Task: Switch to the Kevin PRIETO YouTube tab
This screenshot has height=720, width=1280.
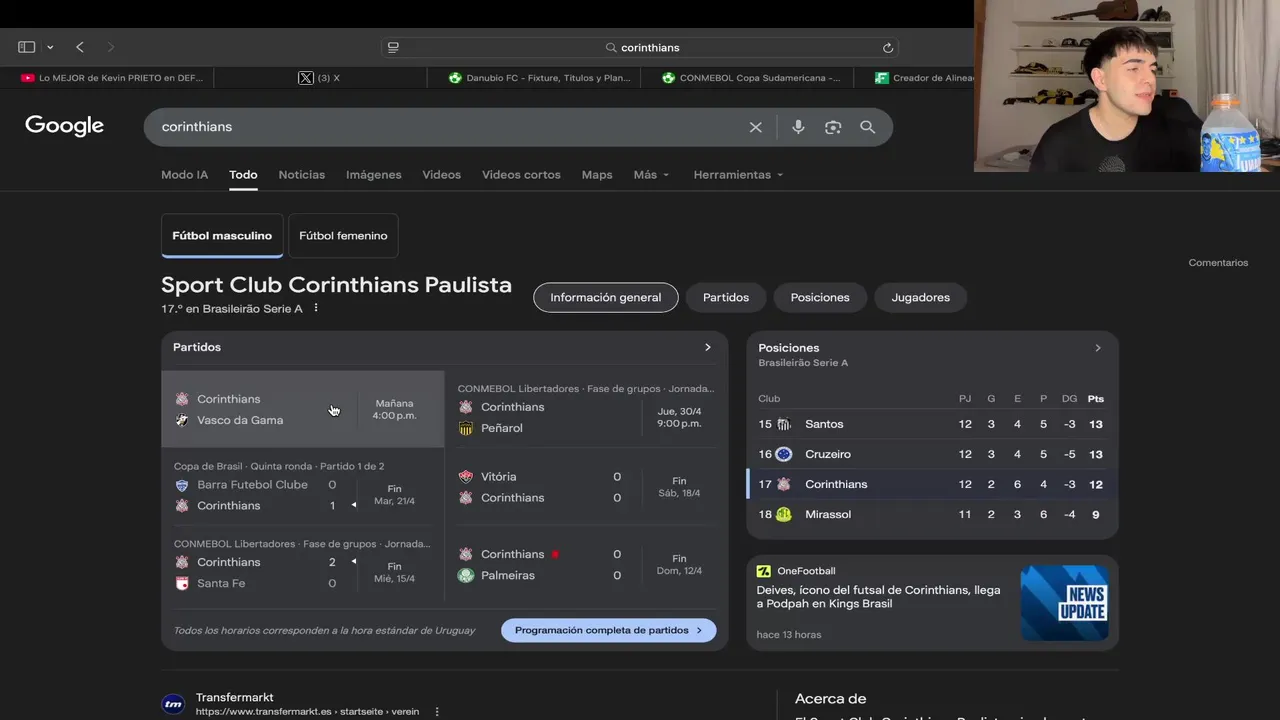Action: click(111, 78)
